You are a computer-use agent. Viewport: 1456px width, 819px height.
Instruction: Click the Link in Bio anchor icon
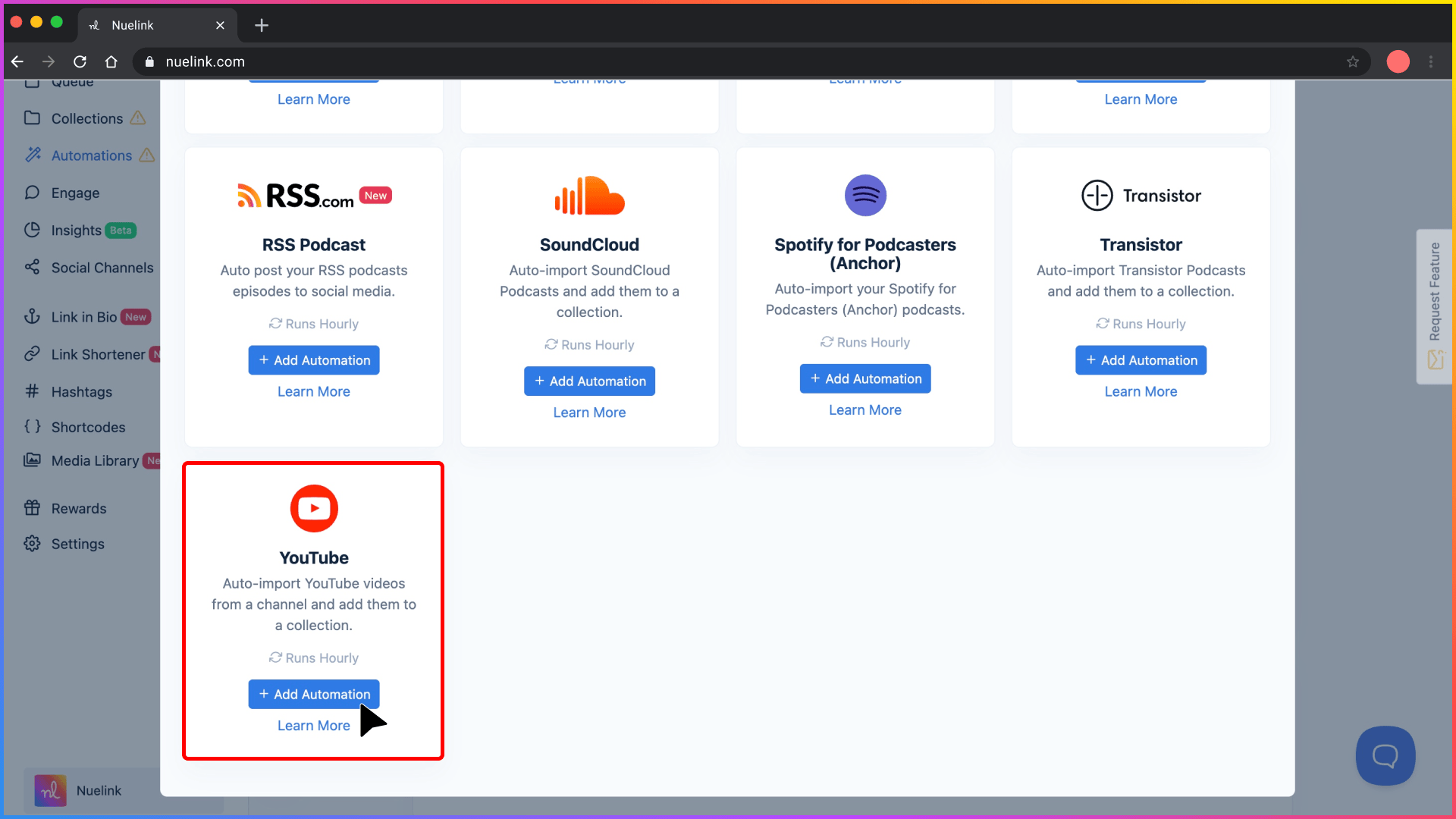point(32,317)
